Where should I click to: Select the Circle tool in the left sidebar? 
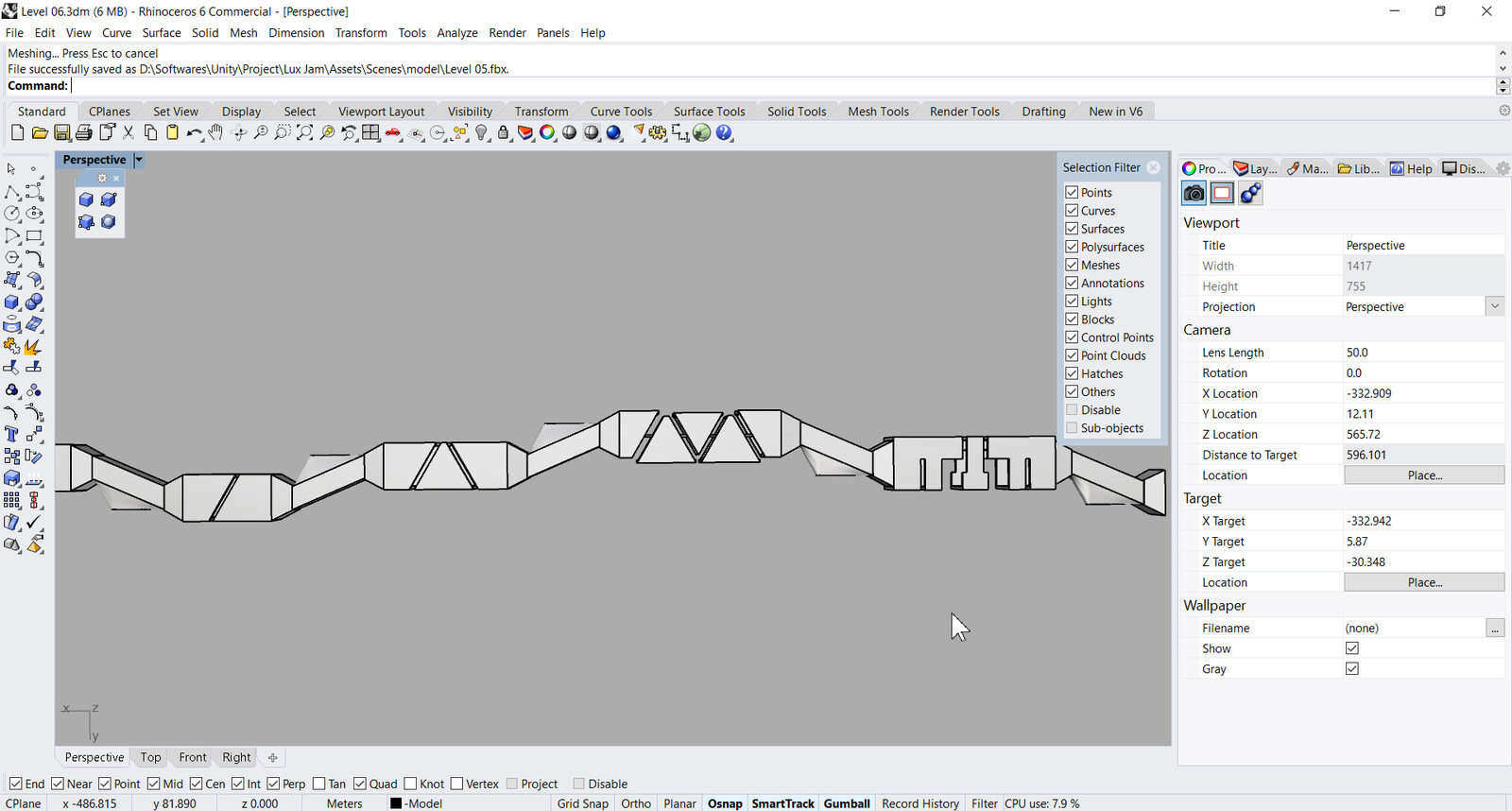(x=12, y=214)
